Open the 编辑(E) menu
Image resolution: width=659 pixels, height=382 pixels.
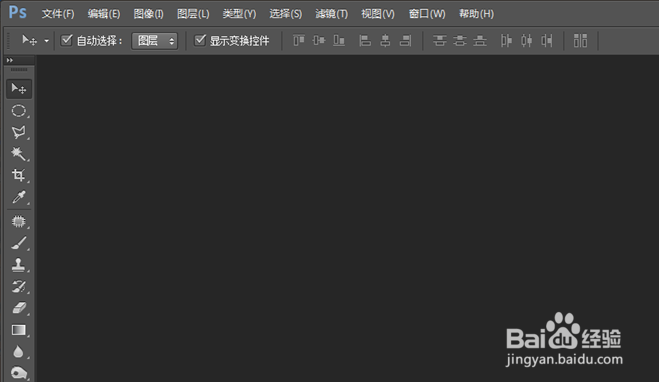pos(104,14)
